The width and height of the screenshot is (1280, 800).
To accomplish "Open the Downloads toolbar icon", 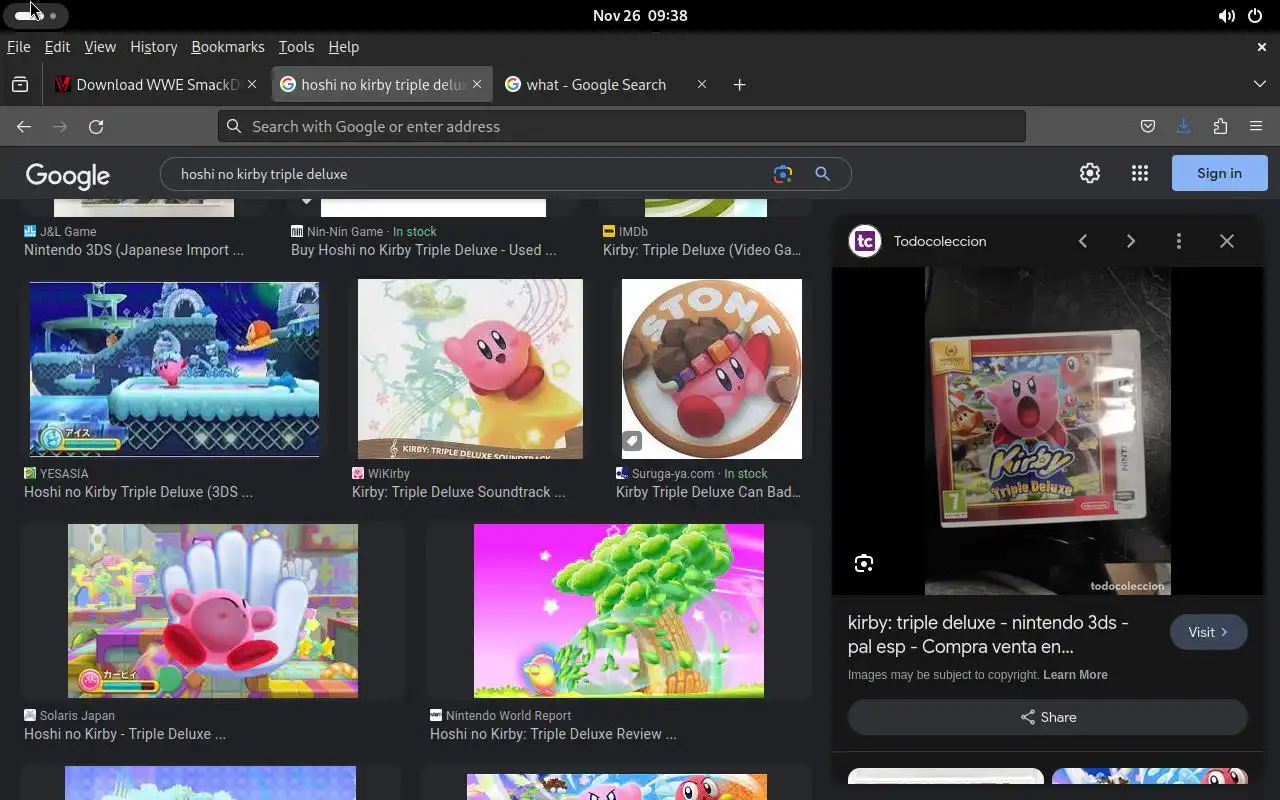I will (1184, 126).
